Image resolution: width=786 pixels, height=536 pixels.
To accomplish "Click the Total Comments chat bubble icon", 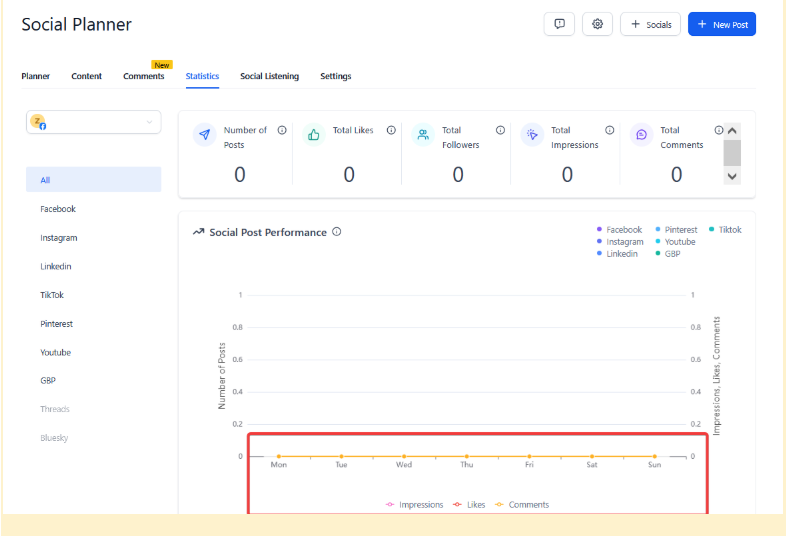I will point(641,135).
